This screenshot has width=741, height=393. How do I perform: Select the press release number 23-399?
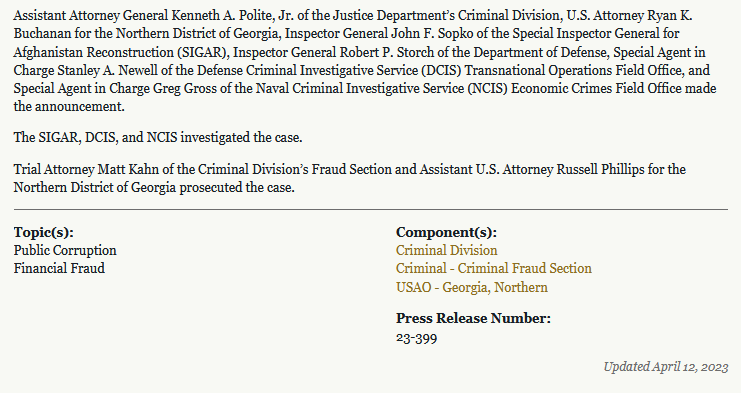click(416, 339)
